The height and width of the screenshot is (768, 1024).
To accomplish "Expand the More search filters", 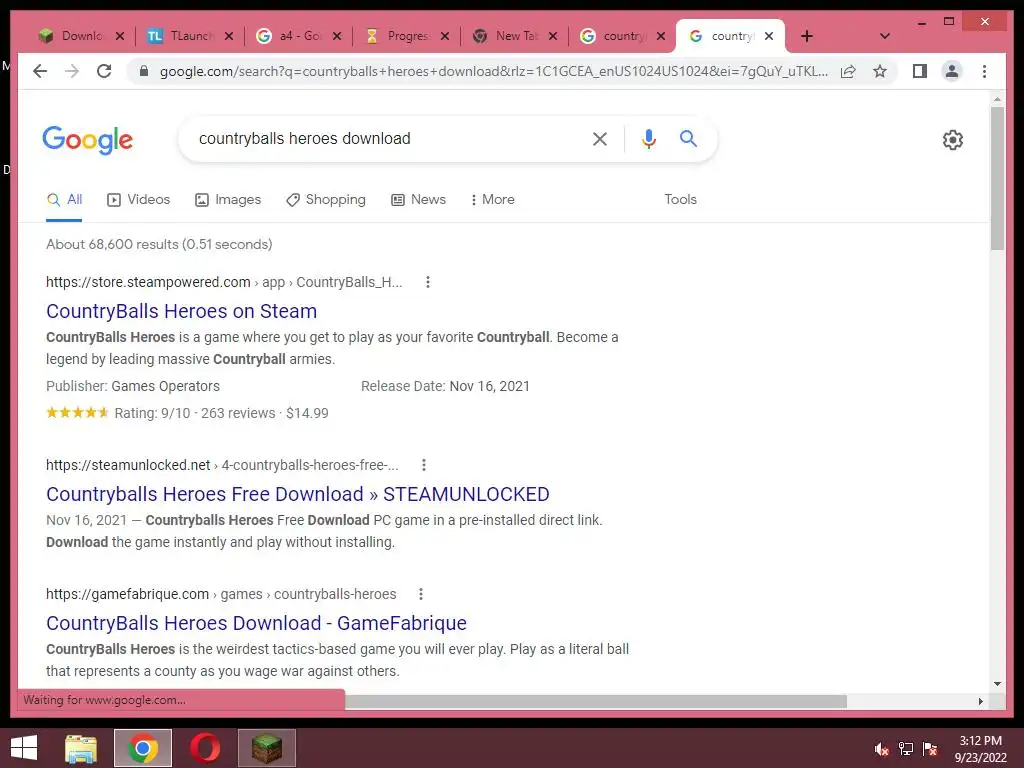I will 492,200.
